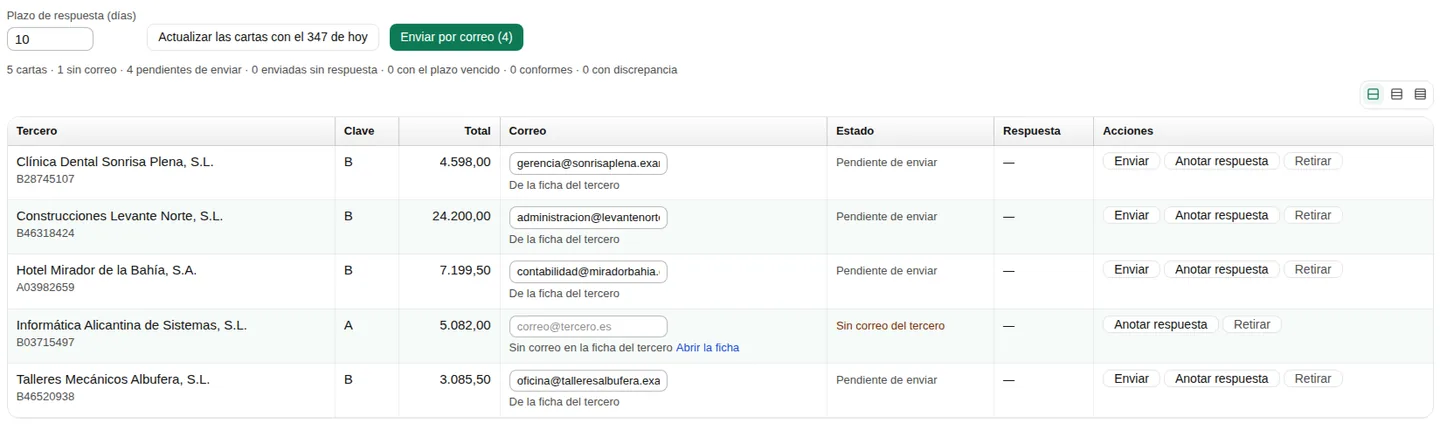The height and width of the screenshot is (424, 1440).
Task: Annotate response for Clínica Dental Sonrisa Plena
Action: [x=1221, y=161]
